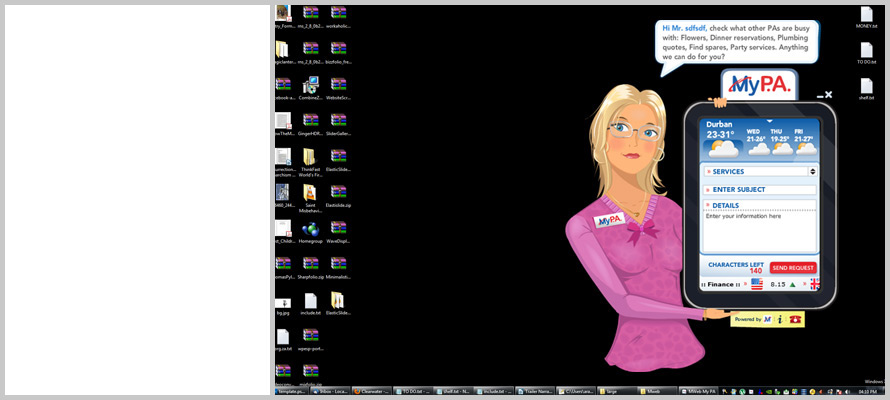The width and height of the screenshot is (890, 400).
Task: Open GingerHDR archive icon
Action: pos(310,124)
